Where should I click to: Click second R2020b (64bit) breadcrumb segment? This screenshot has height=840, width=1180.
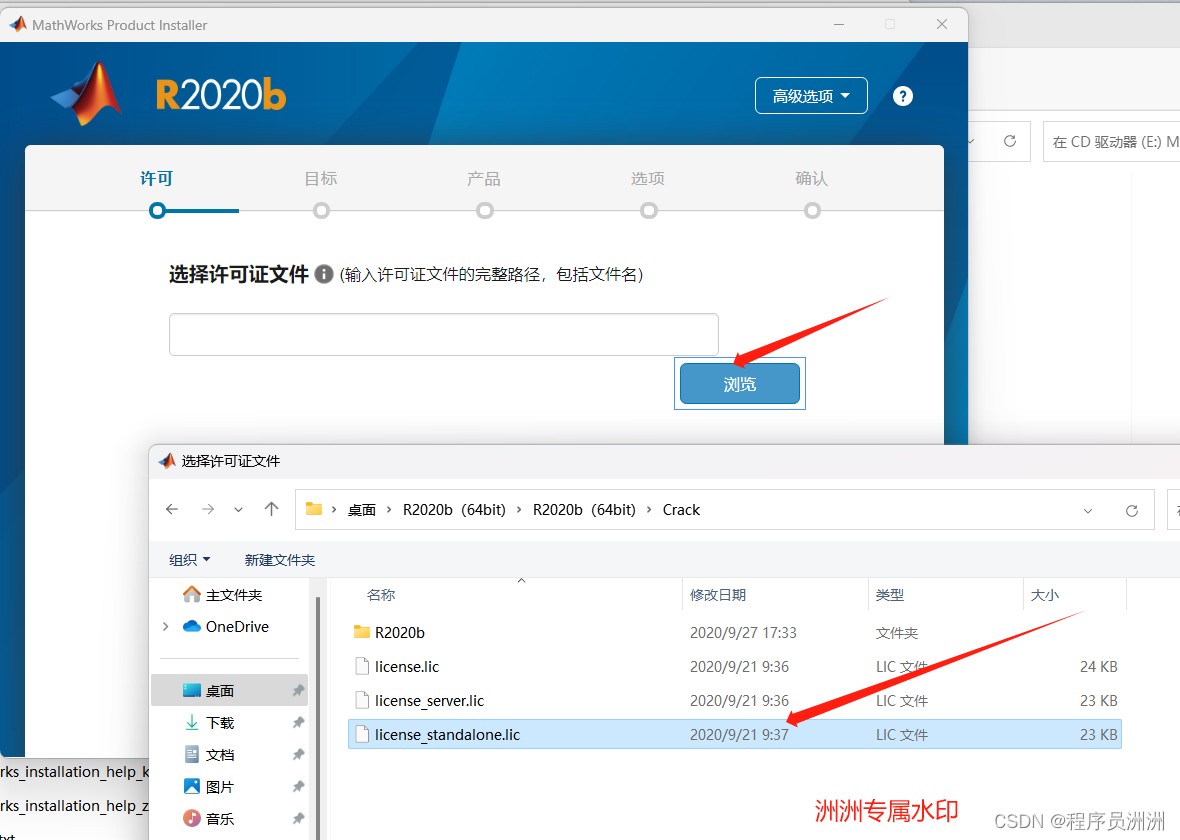point(585,510)
